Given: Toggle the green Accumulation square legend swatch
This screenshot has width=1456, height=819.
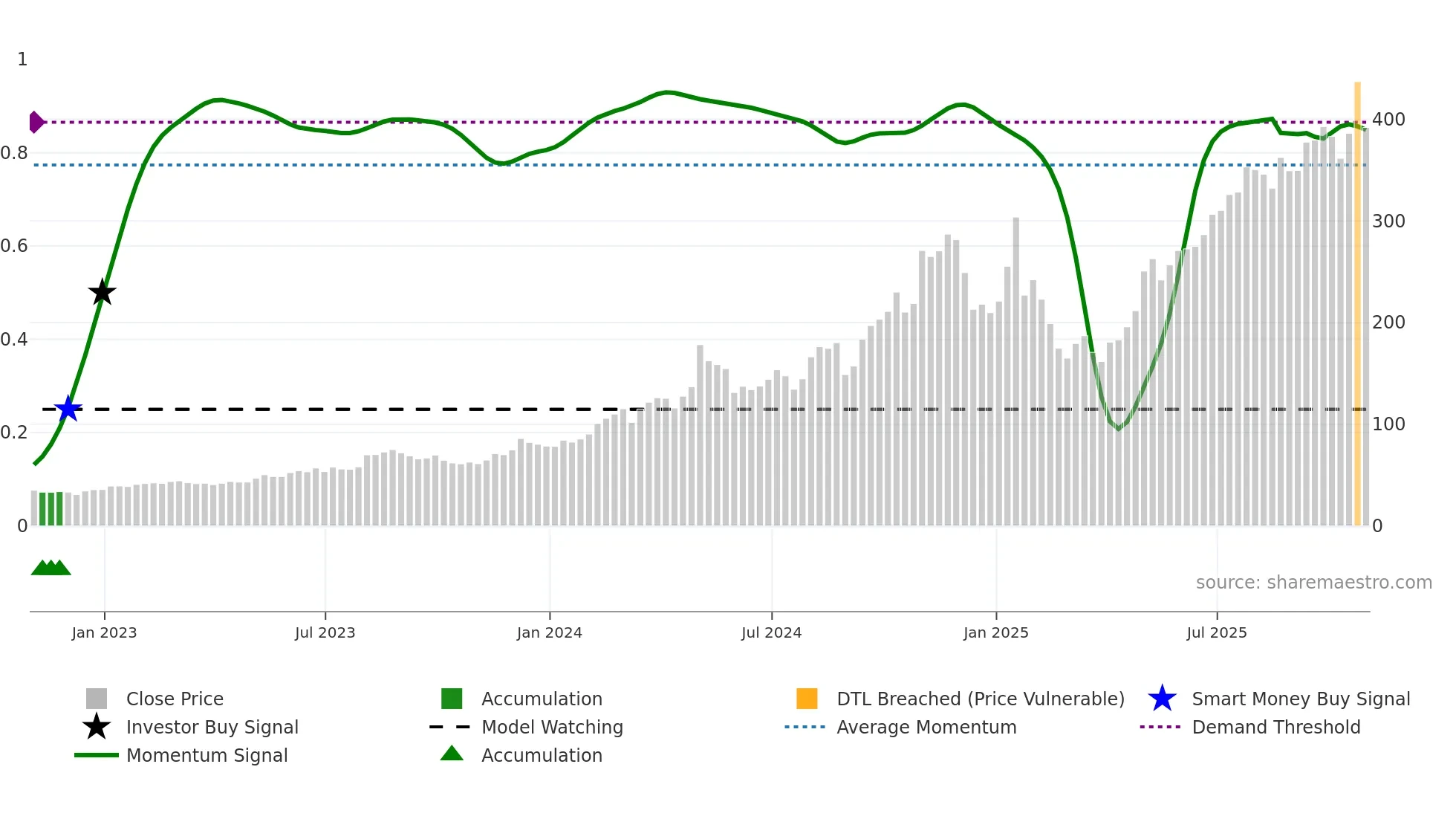Looking at the screenshot, I should coord(452,699).
